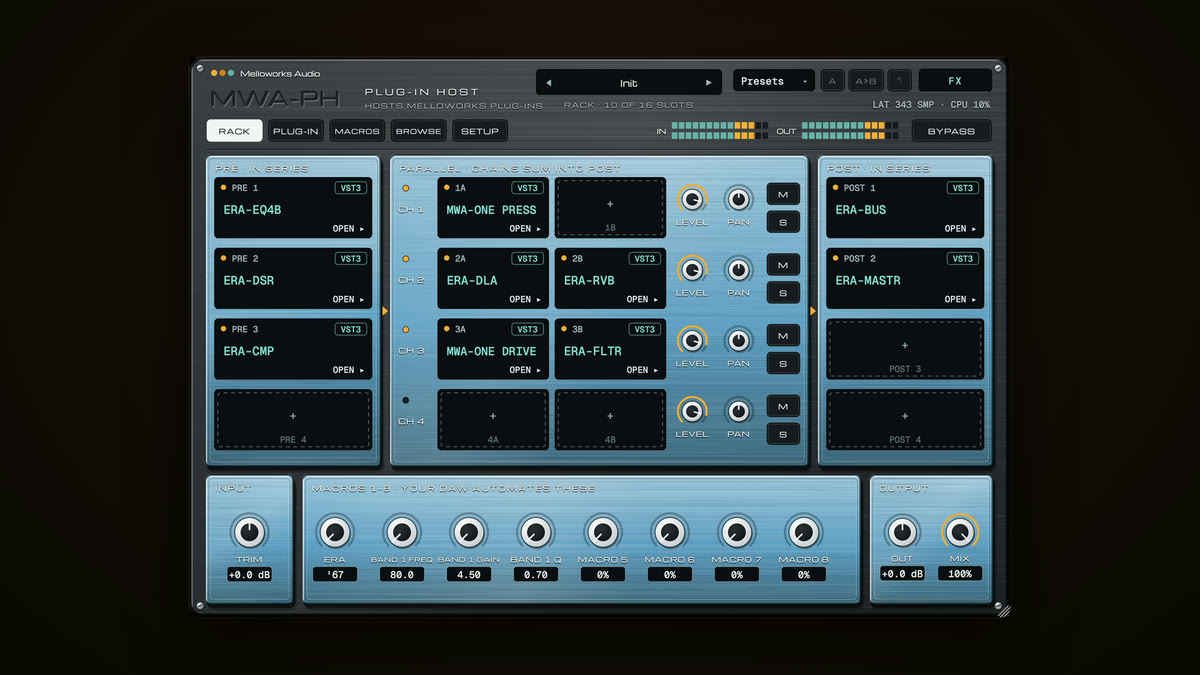Screen dimensions: 1200x675
Task: Click the VST3 badge on ERA-RVB slot
Action: [x=645, y=258]
